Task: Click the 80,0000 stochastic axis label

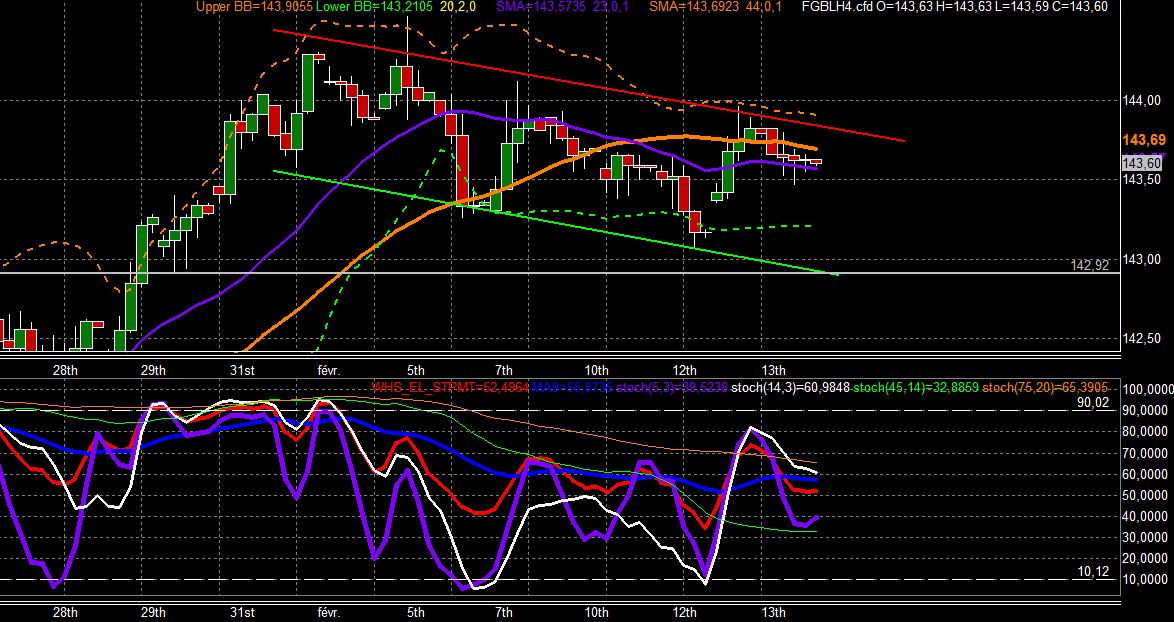Action: pyautogui.click(x=1146, y=432)
